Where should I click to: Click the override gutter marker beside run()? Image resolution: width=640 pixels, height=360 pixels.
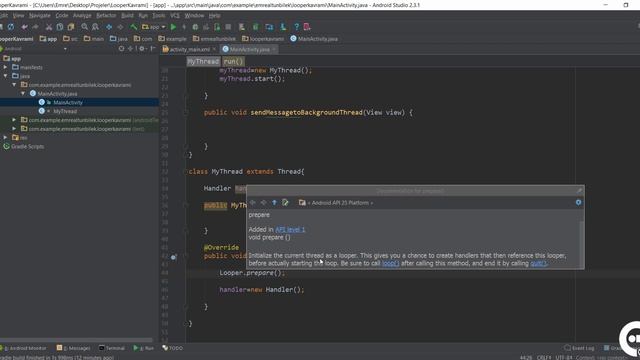[x=173, y=257]
